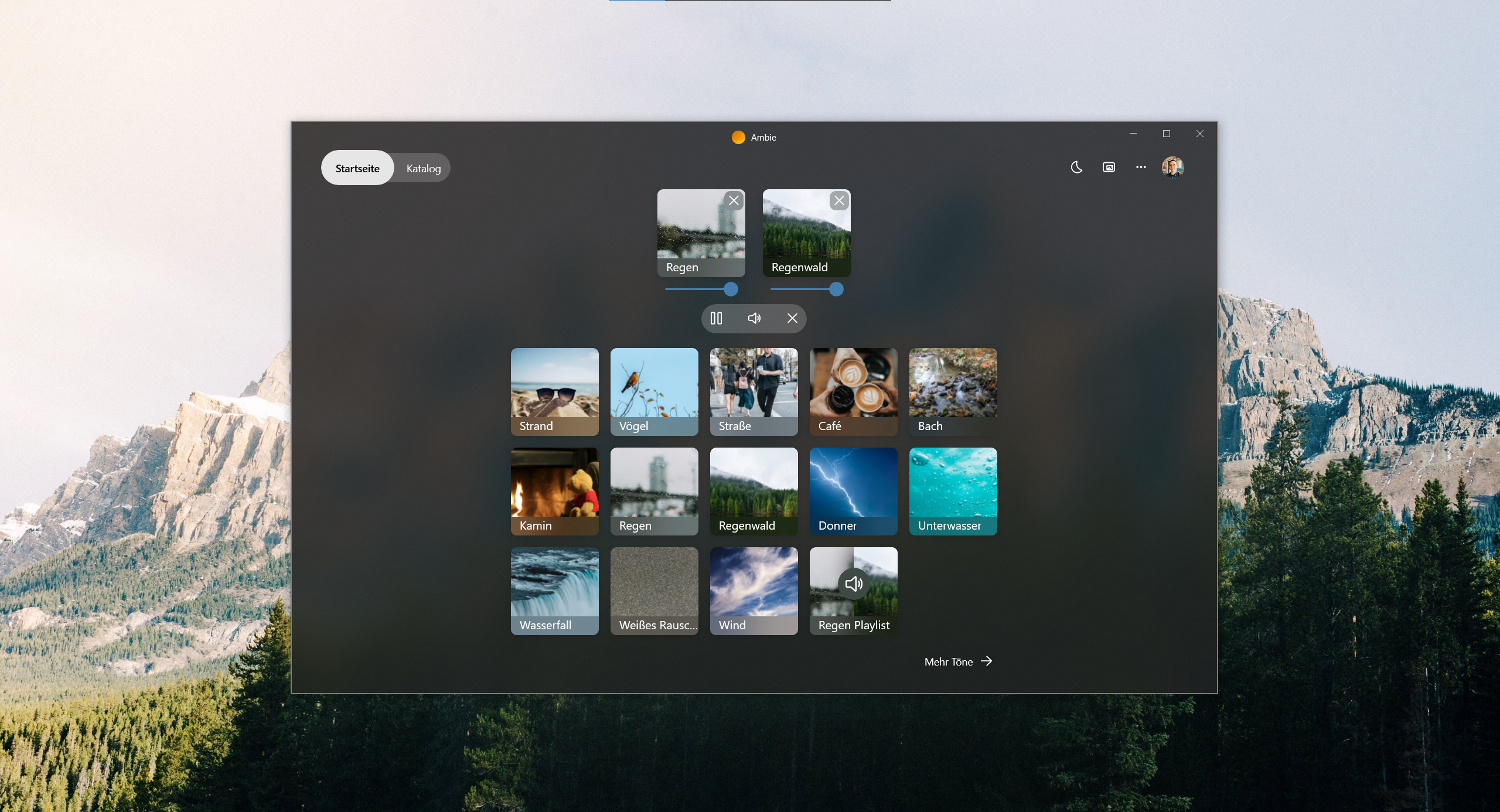The image size is (1500, 812).
Task: Adjust the Regenwald volume slider
Action: tap(807, 289)
